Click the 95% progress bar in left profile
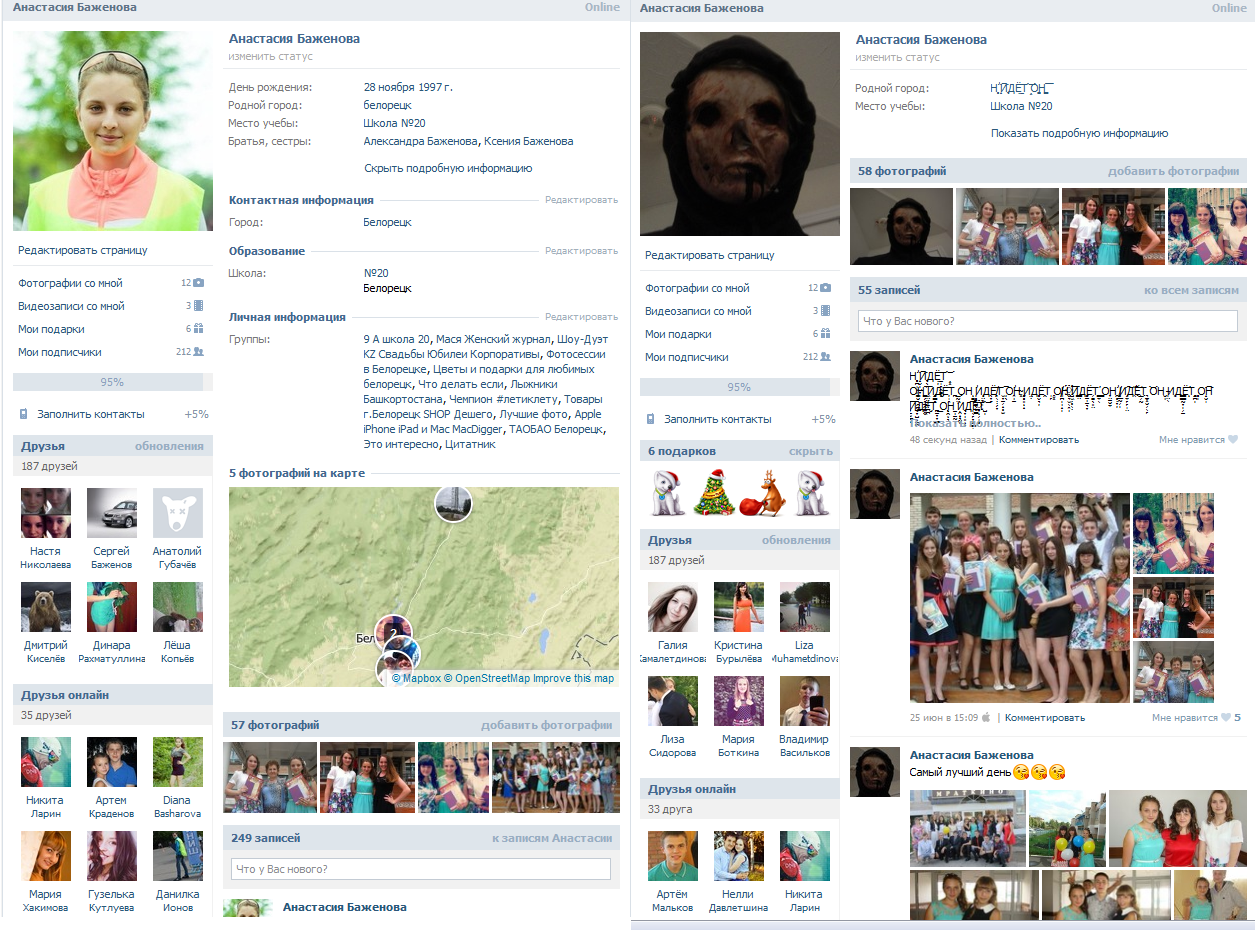Viewport: 1255px width, 941px height. [112, 382]
